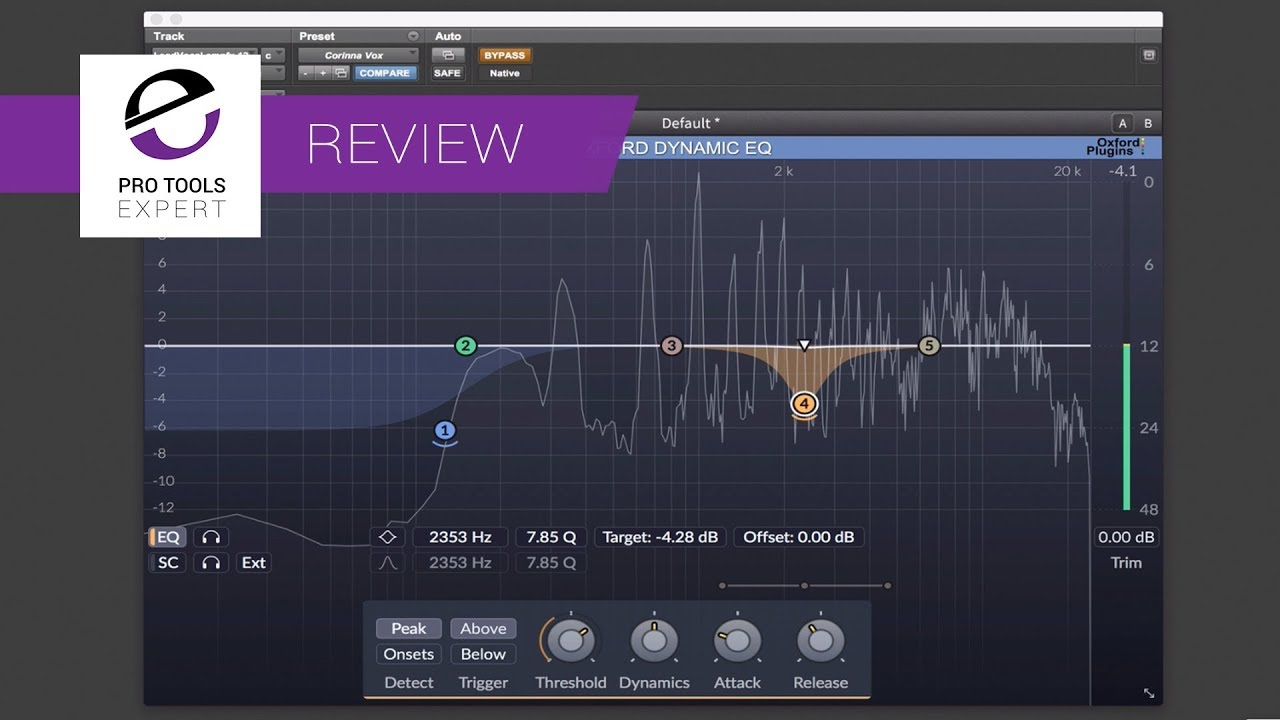Switch to A settings slot
1280x720 pixels.
[1122, 123]
